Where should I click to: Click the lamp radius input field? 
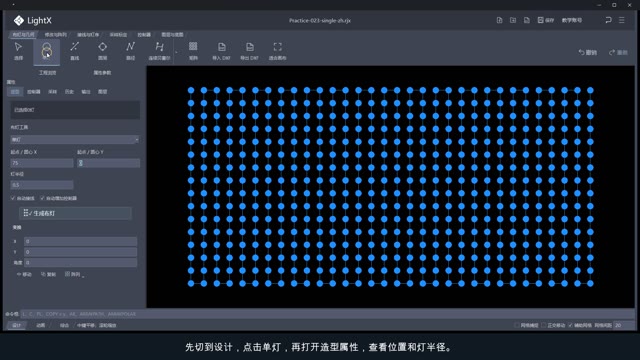(42, 185)
